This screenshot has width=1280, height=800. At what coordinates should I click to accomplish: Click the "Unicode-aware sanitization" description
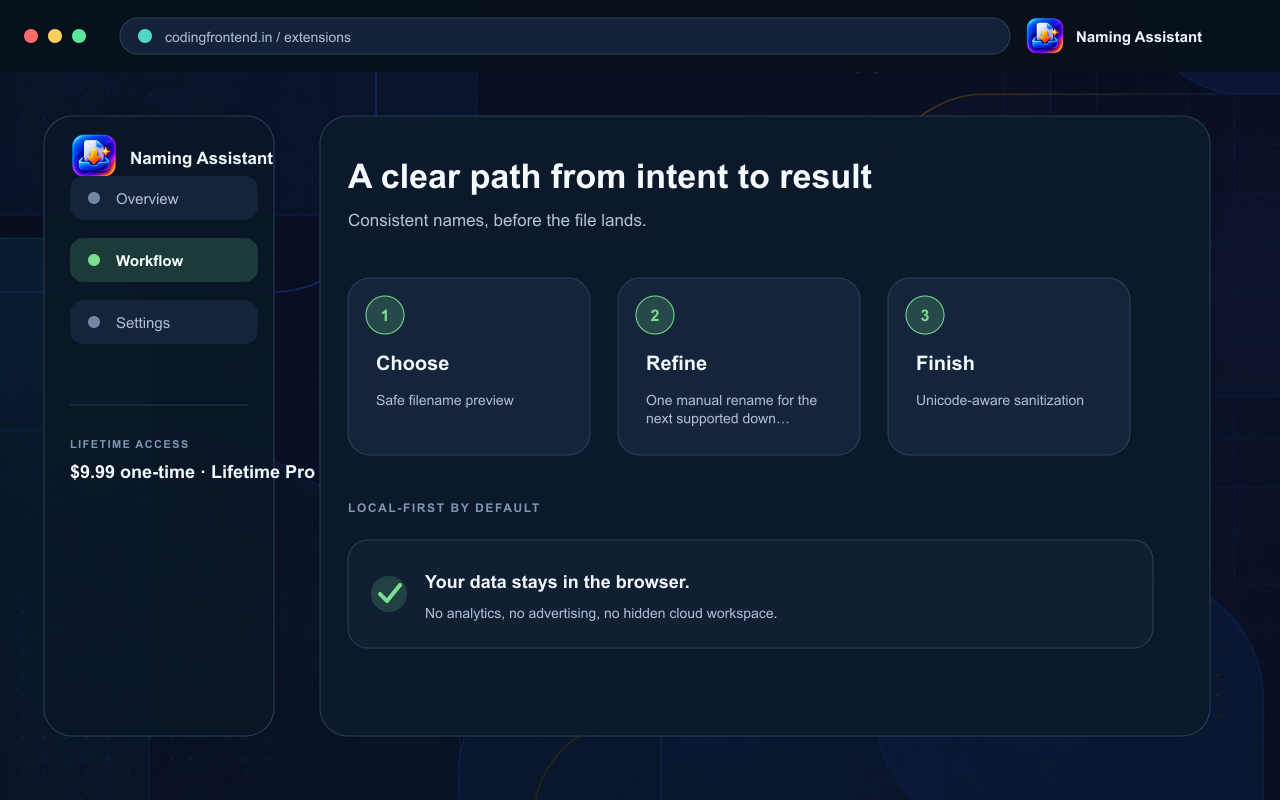1000,400
